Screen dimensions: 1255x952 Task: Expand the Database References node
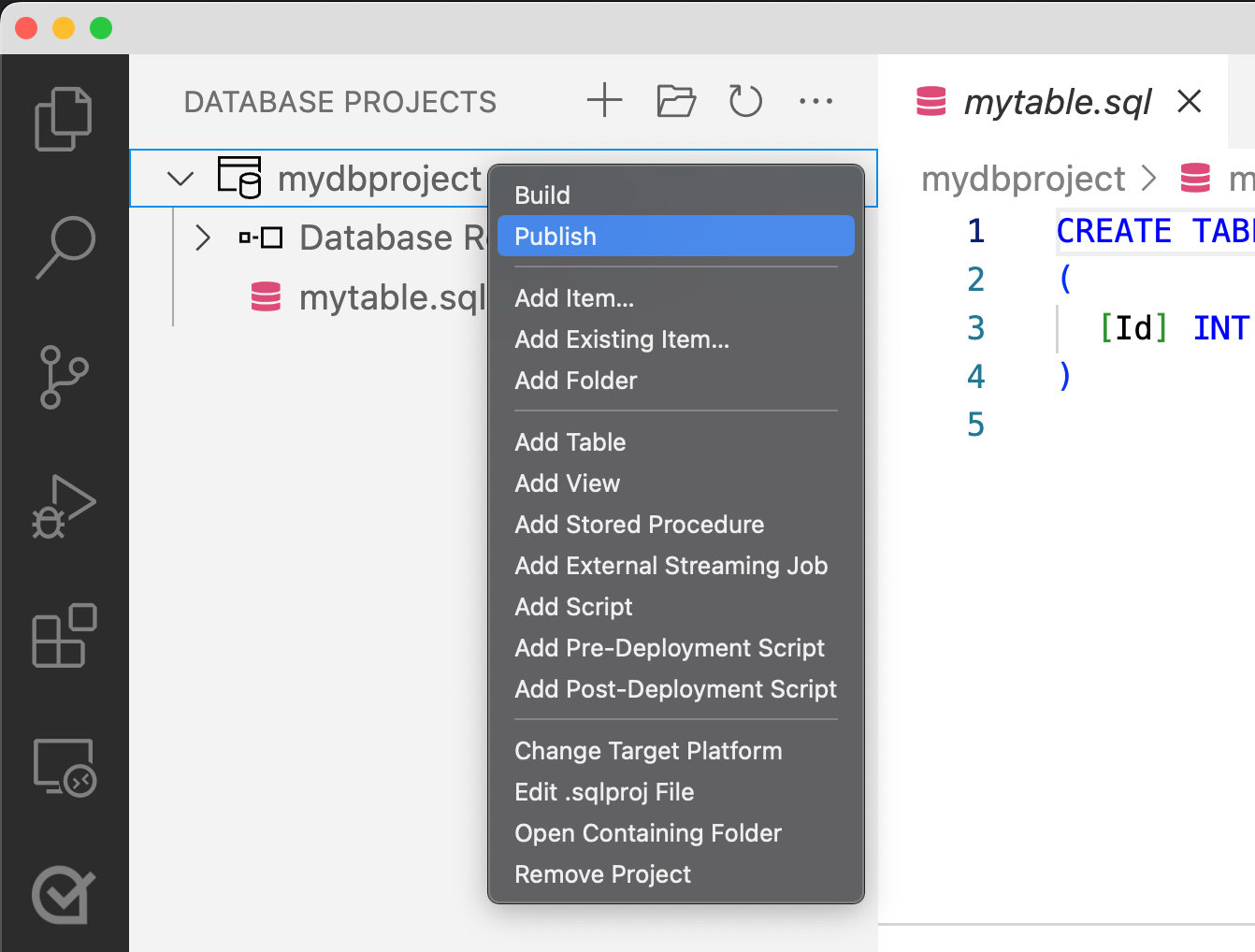pyautogui.click(x=203, y=238)
